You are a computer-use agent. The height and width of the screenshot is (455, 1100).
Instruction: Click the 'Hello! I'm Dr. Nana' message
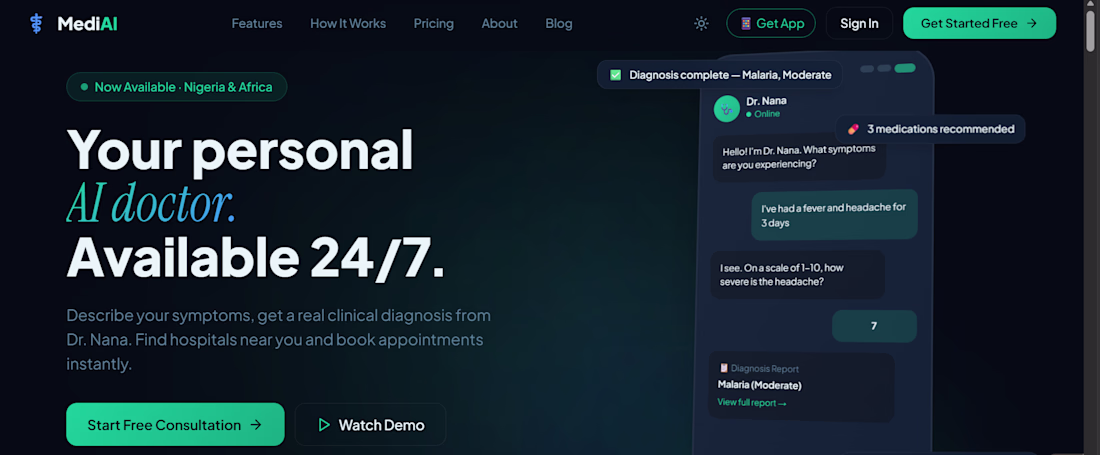[x=799, y=158]
